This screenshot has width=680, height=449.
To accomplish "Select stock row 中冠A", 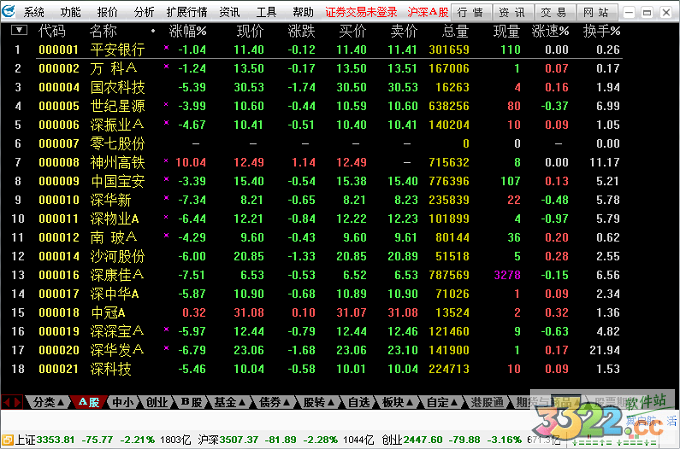I will [317, 312].
